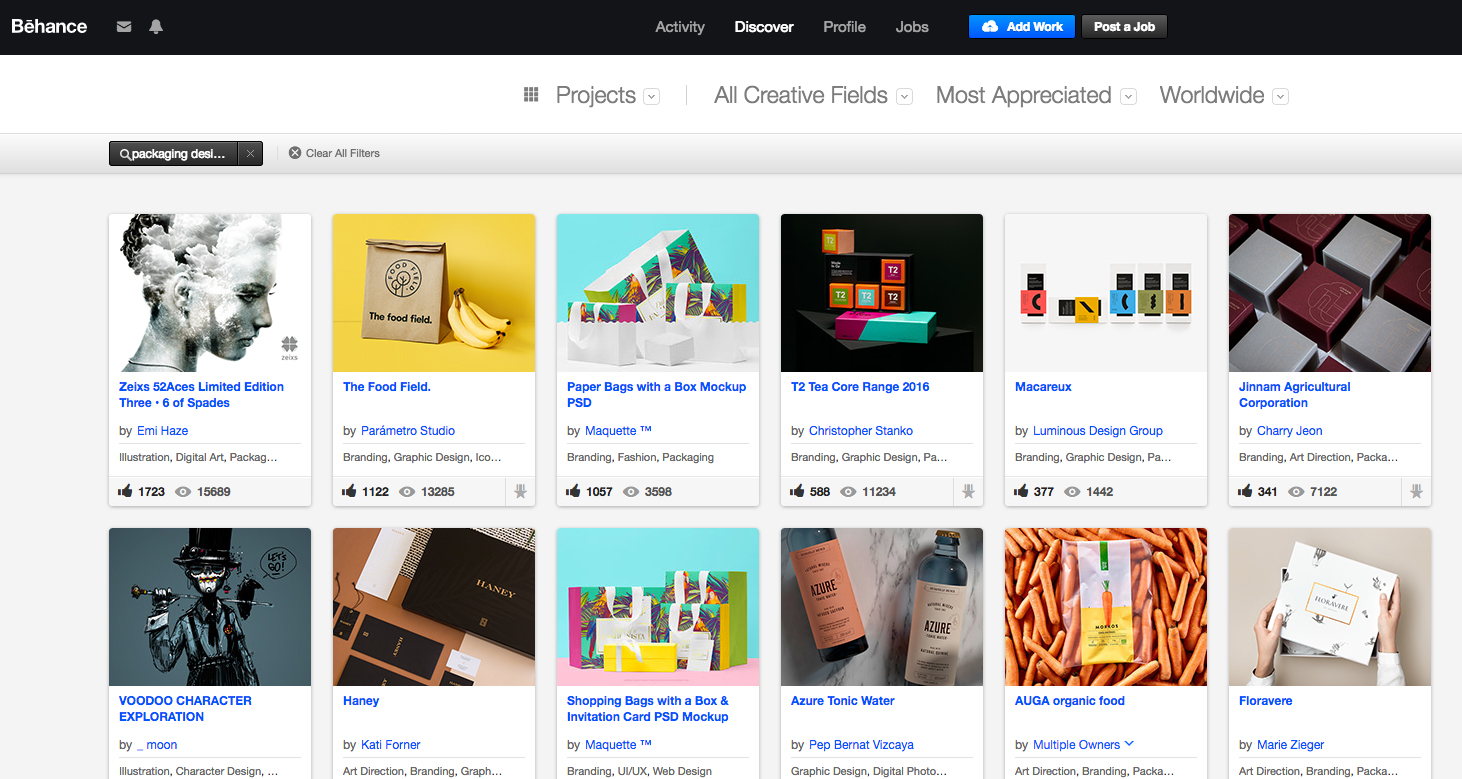Click the cloud icon on Add Work
This screenshot has width=1462, height=779.
990,26
